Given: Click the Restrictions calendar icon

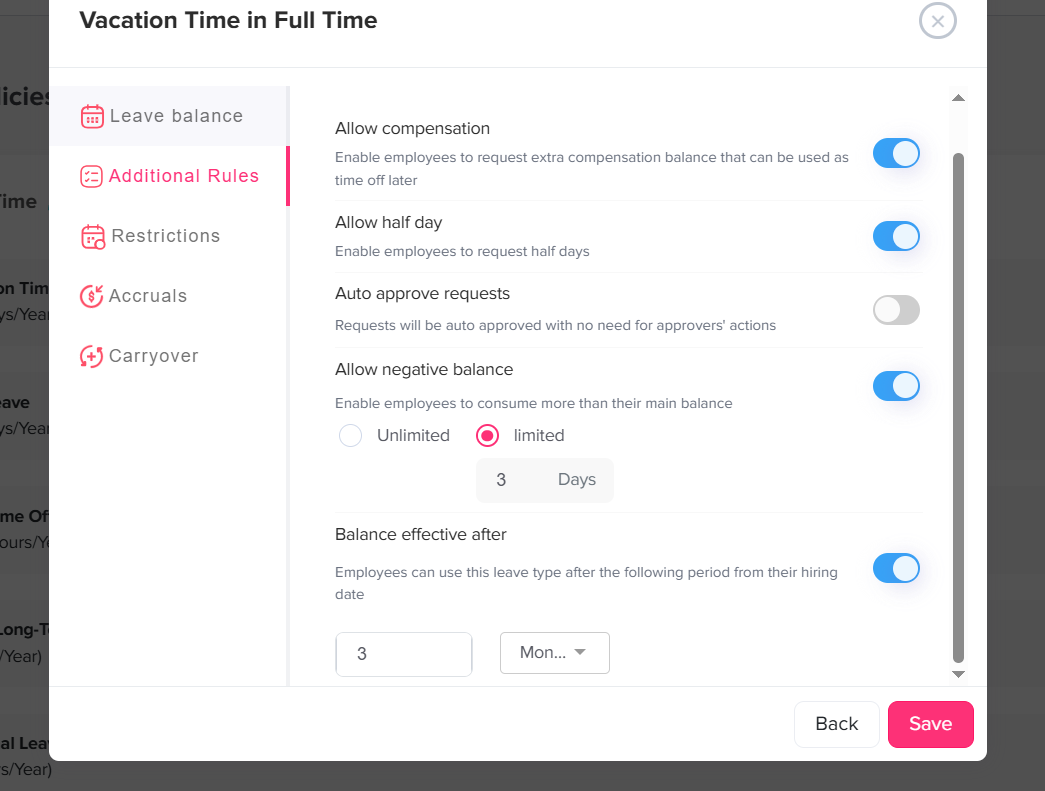Looking at the screenshot, I should 93,237.
